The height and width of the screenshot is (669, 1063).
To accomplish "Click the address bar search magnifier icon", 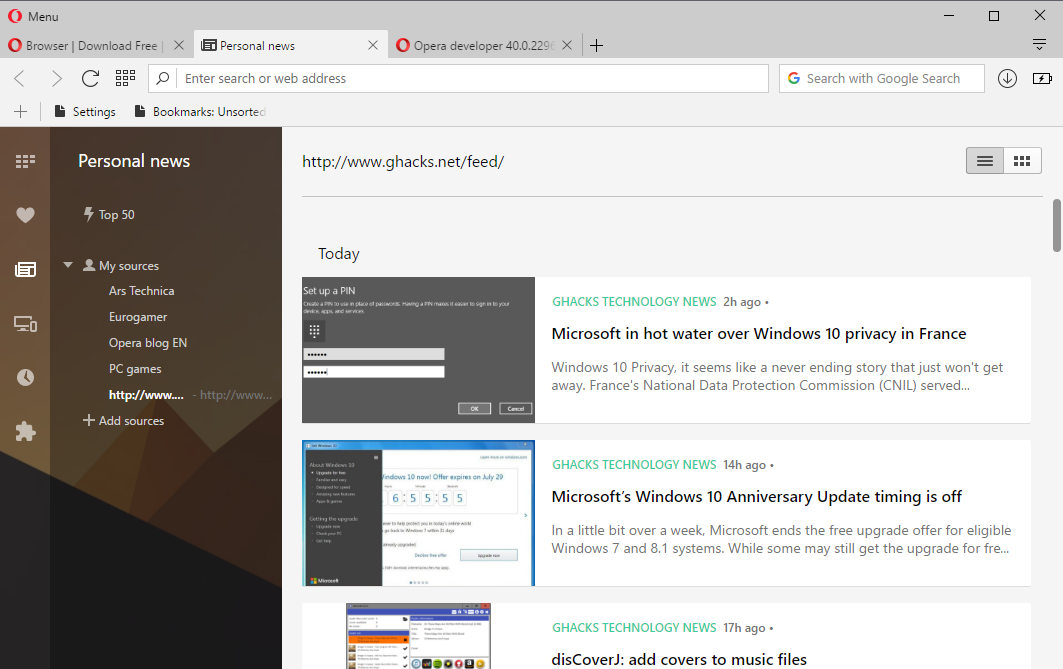I will point(163,79).
